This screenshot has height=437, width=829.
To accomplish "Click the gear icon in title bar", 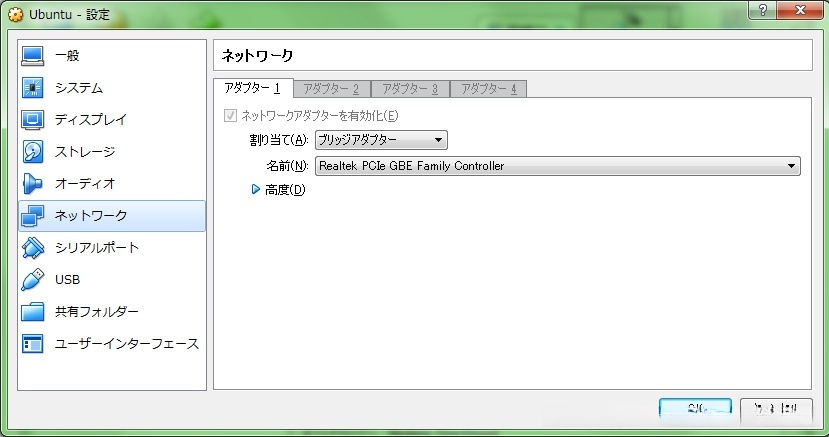I will click(16, 14).
